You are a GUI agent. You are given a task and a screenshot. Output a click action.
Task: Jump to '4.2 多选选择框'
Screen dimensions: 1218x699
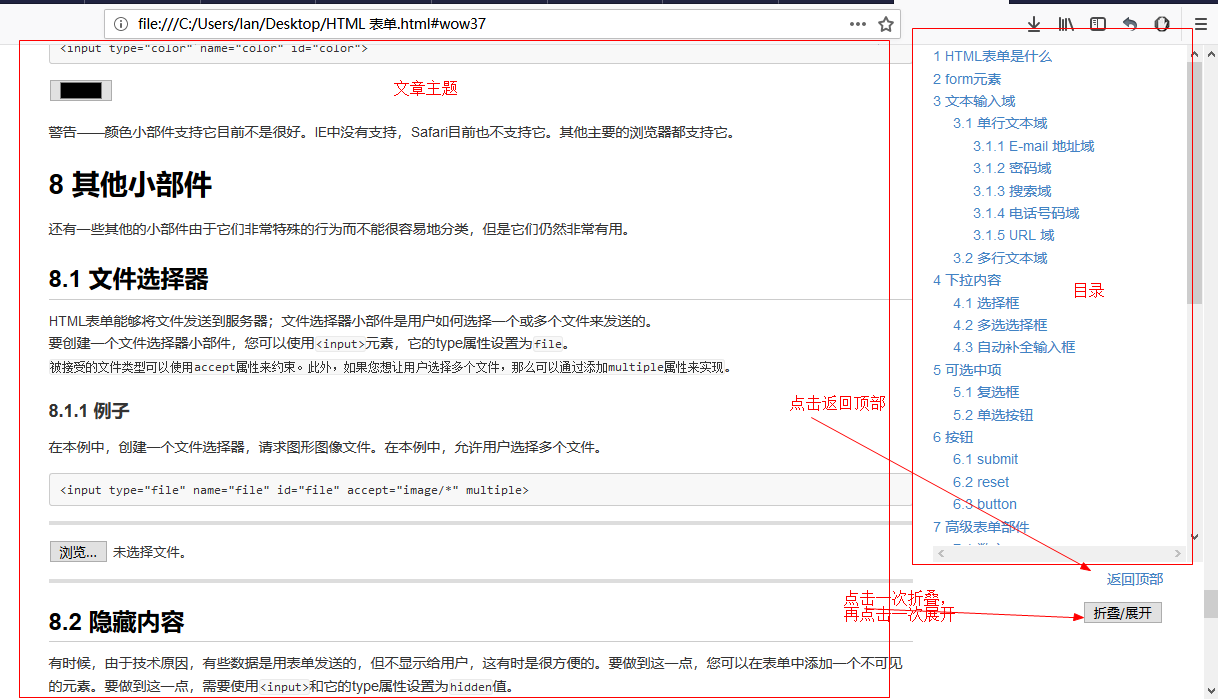[1000, 325]
